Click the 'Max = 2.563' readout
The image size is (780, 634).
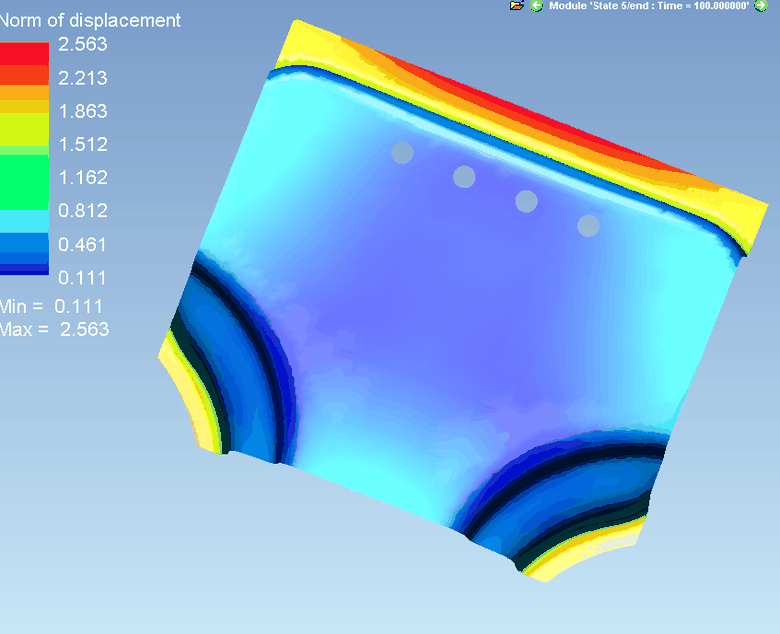tap(54, 329)
